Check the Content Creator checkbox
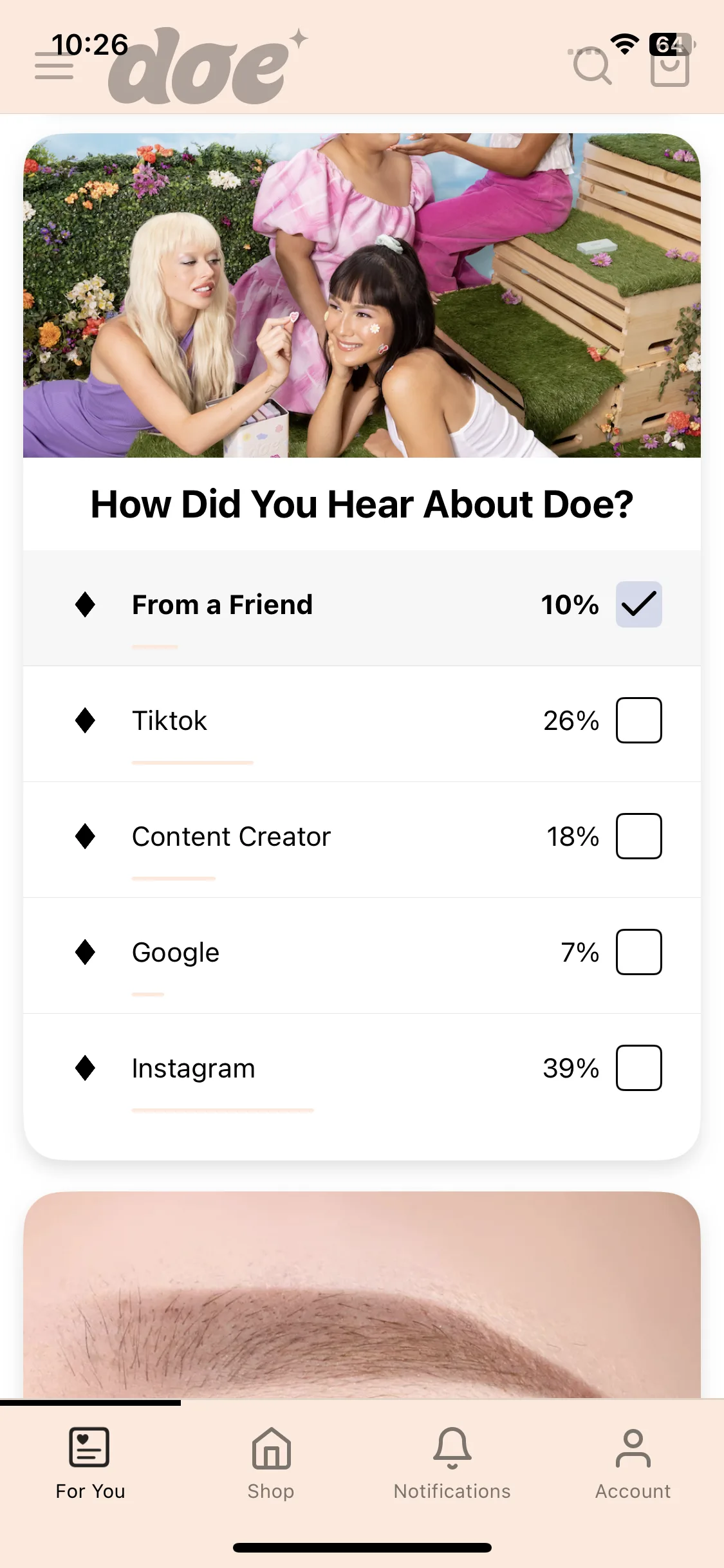Viewport: 724px width, 1568px height. click(639, 836)
